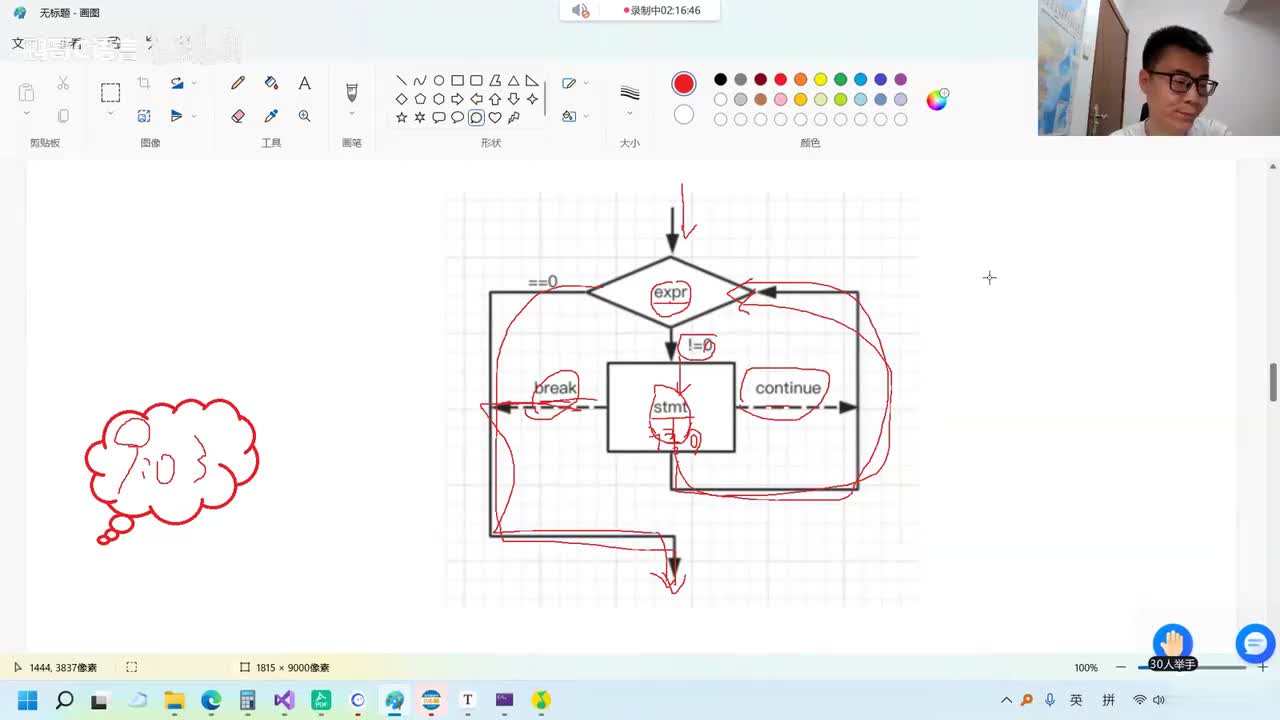This screenshot has width=1280, height=720.
Task: Activate the Text tool
Action: coord(304,83)
